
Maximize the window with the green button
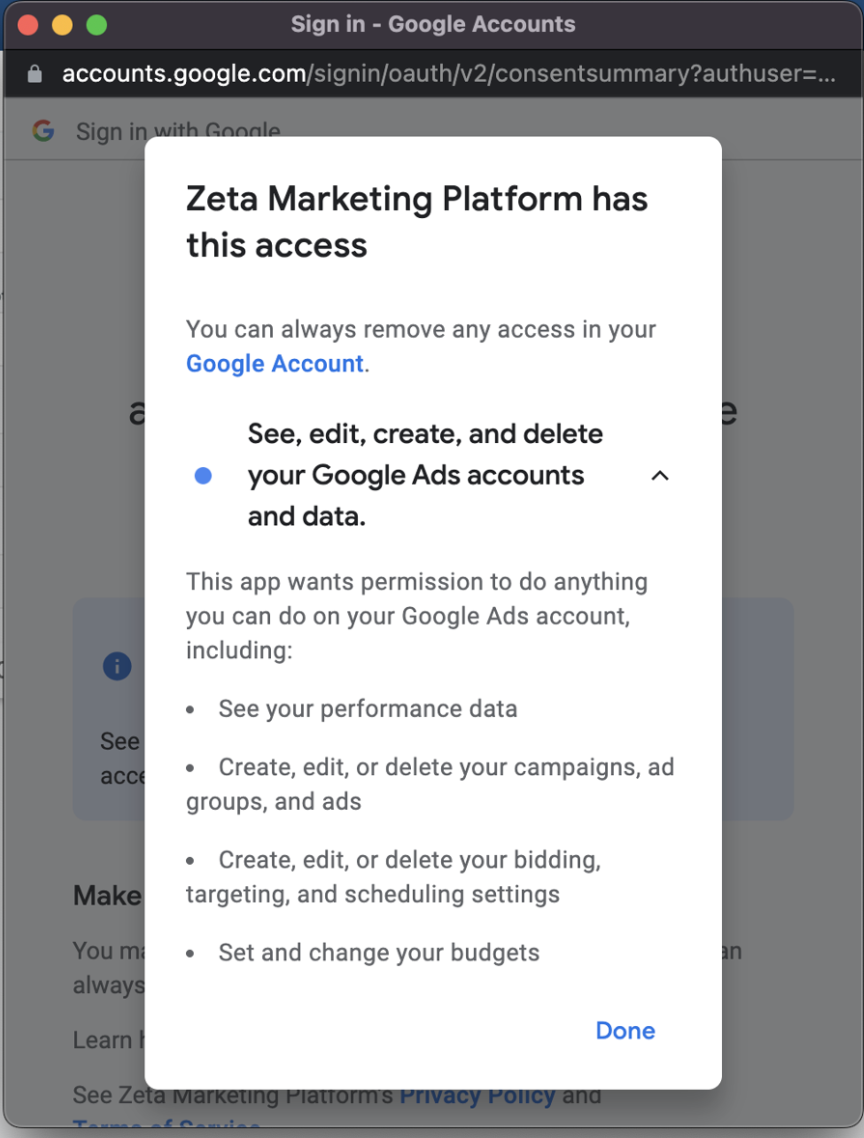[x=96, y=25]
